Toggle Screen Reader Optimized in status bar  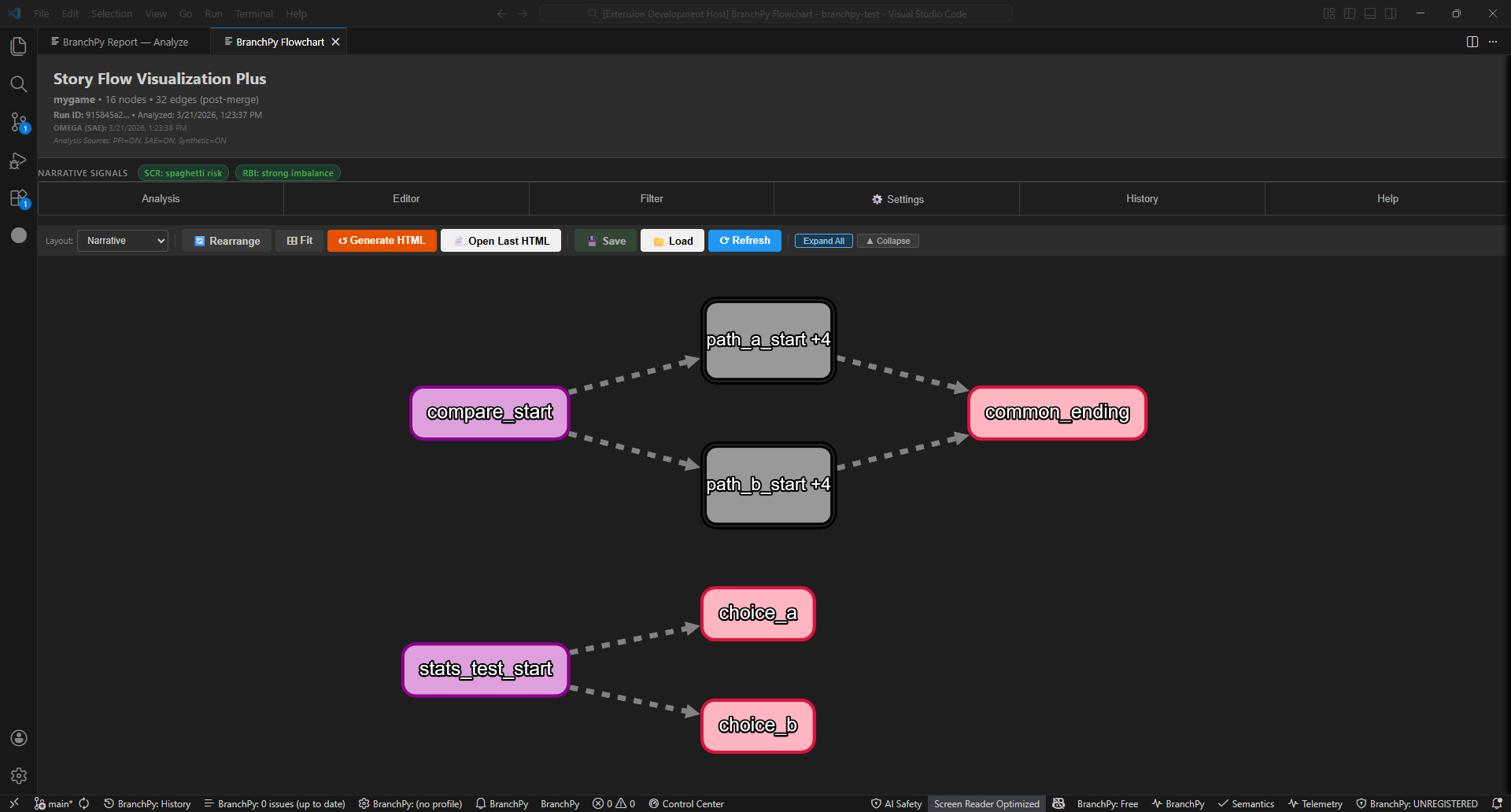pyautogui.click(x=986, y=803)
